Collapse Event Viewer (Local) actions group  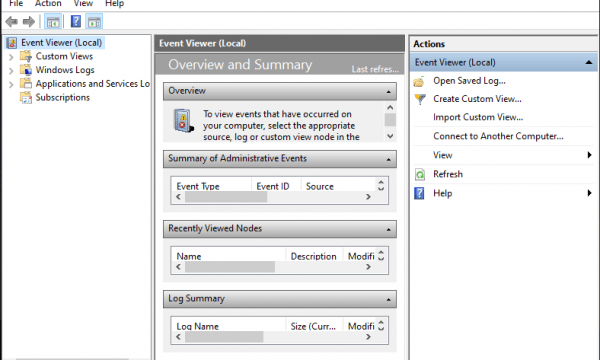pos(589,62)
